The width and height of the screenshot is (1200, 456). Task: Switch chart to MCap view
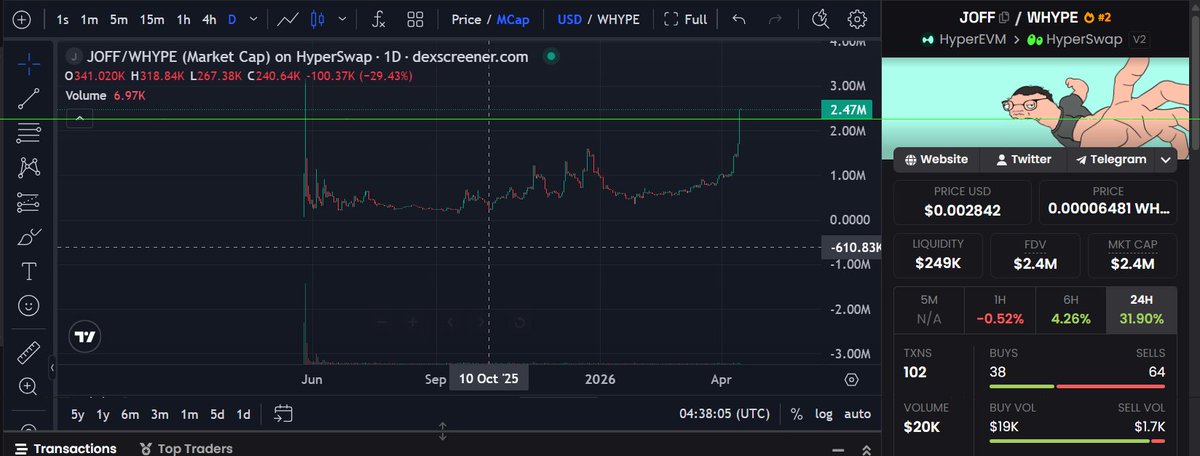[513, 19]
